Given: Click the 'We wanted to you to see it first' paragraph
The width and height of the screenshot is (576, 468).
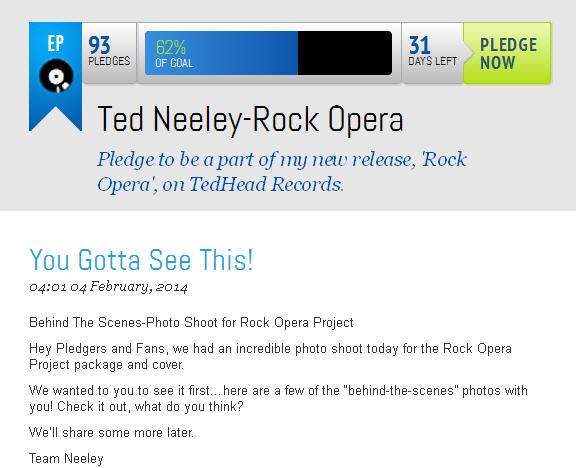Looking at the screenshot, I should pos(278,398).
